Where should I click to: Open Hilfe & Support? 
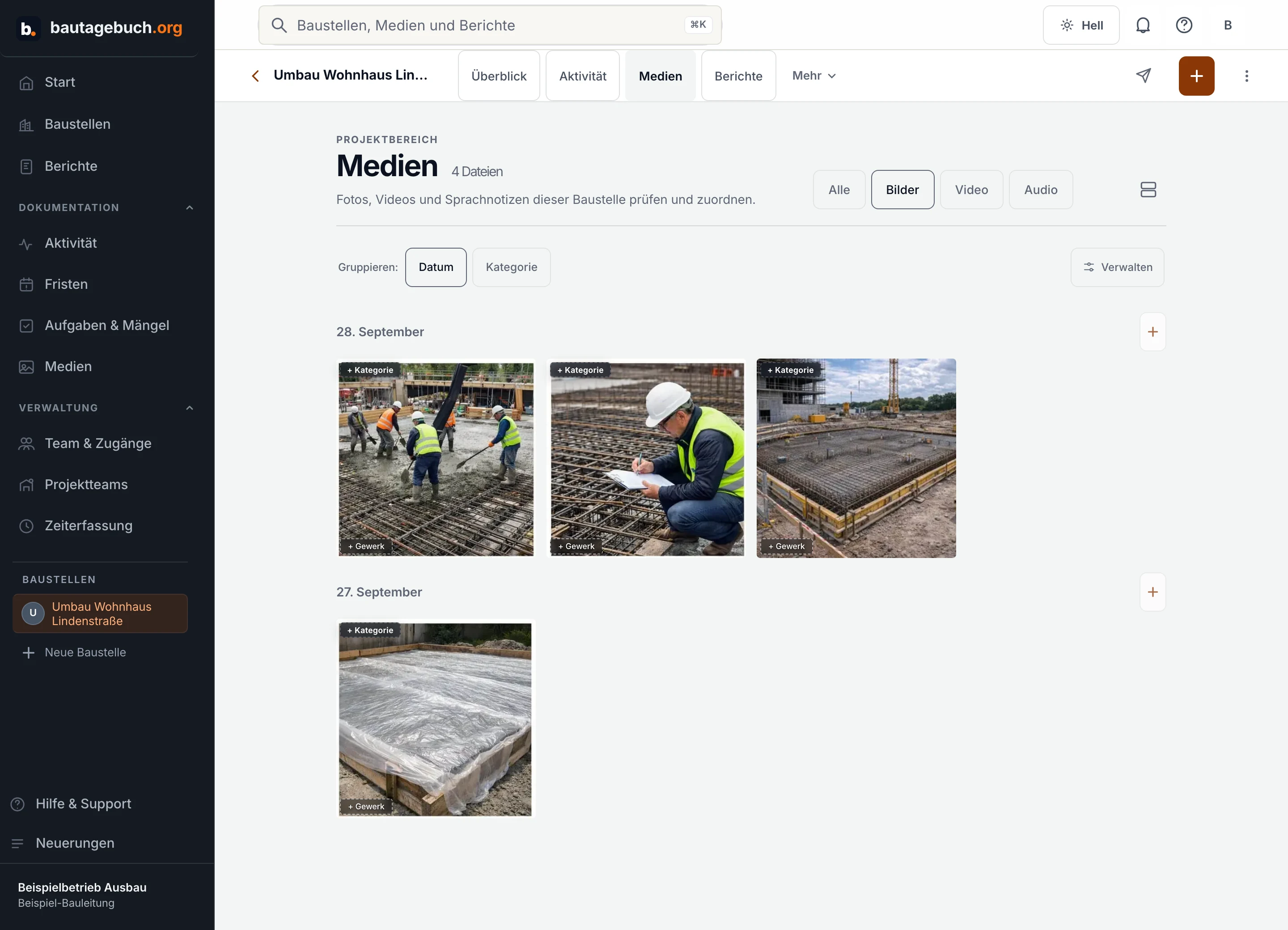click(71, 804)
